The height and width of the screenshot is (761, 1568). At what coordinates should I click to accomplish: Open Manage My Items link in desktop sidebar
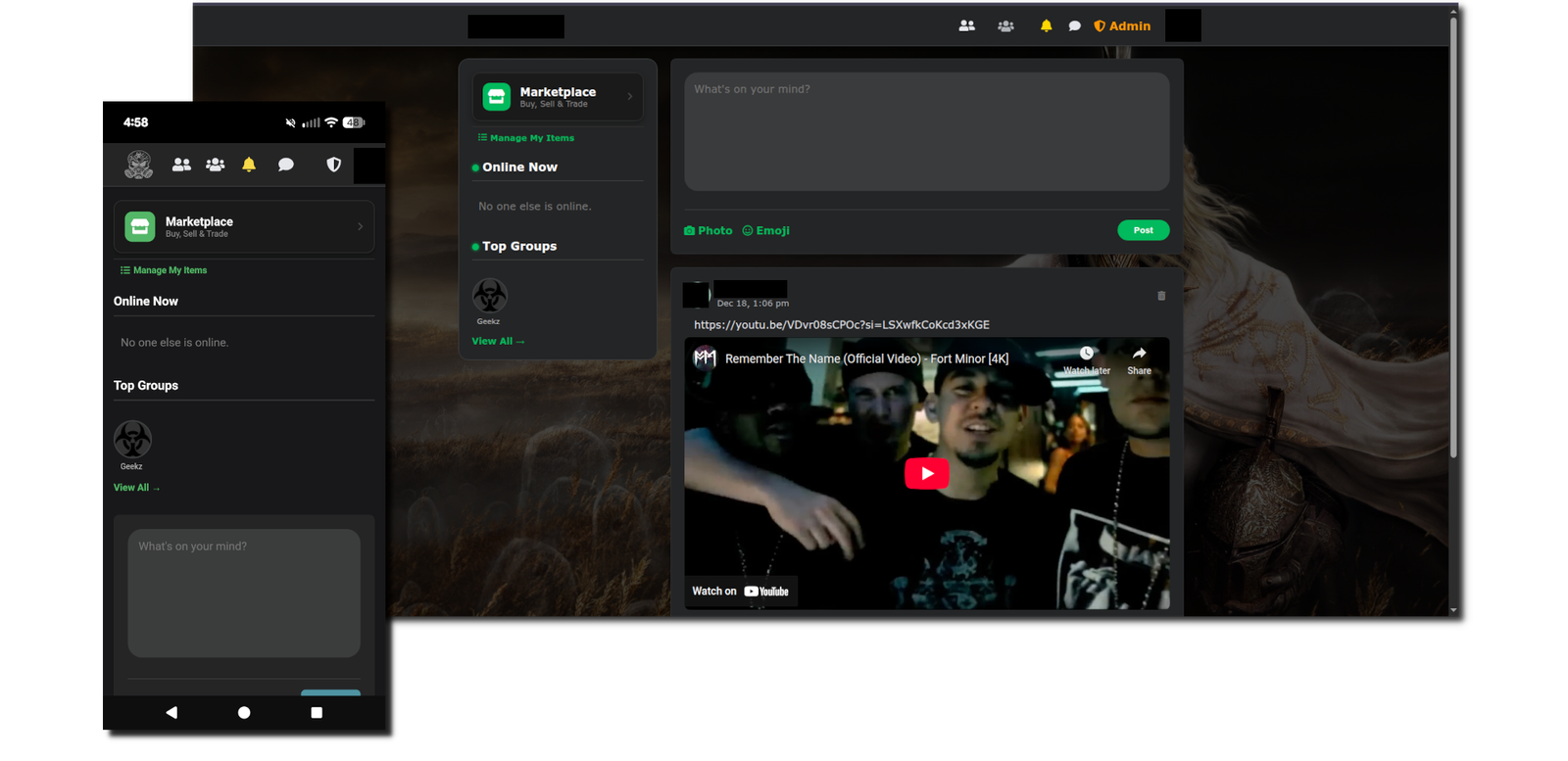pos(526,138)
